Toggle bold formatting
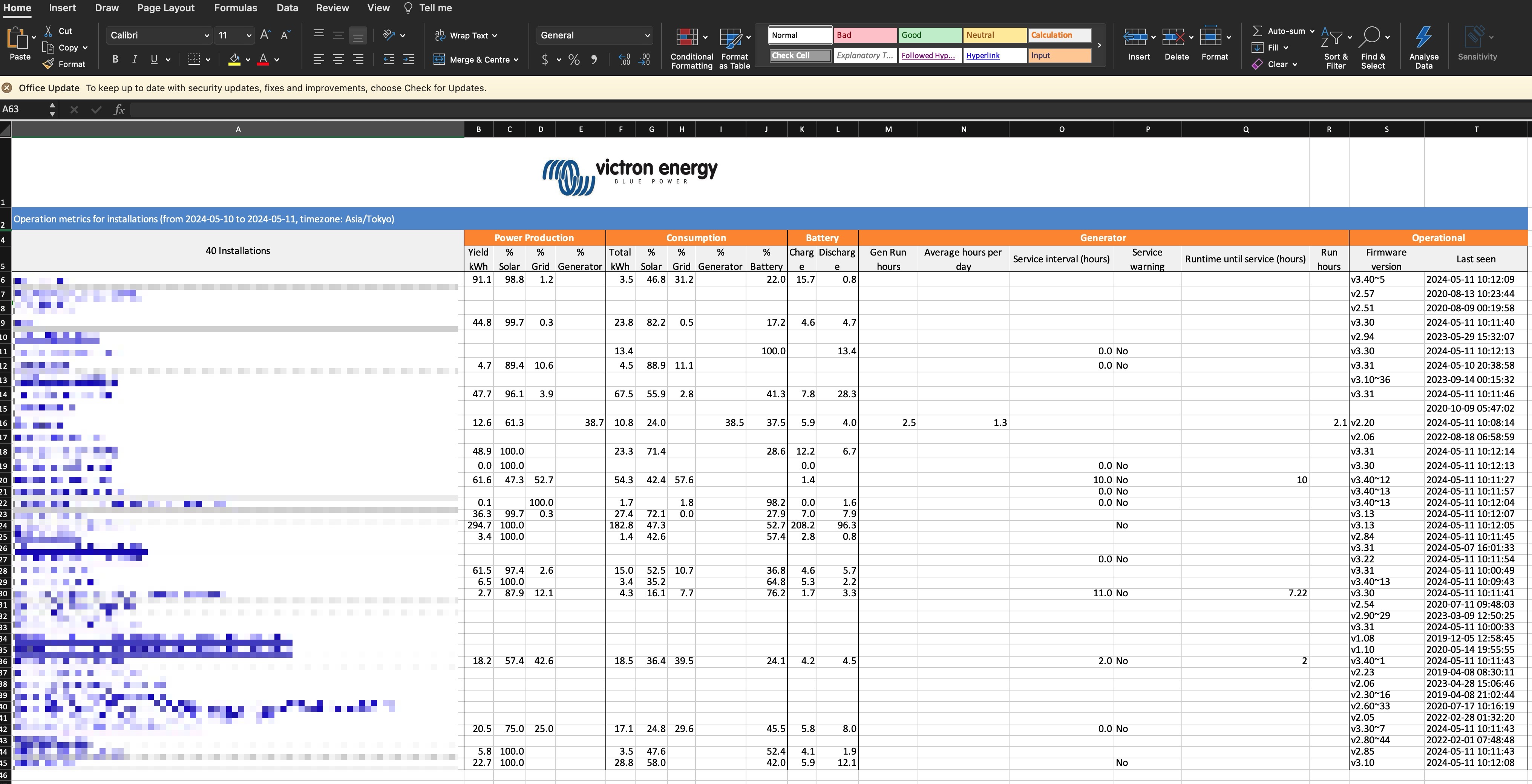This screenshot has width=1532, height=784. click(x=115, y=60)
